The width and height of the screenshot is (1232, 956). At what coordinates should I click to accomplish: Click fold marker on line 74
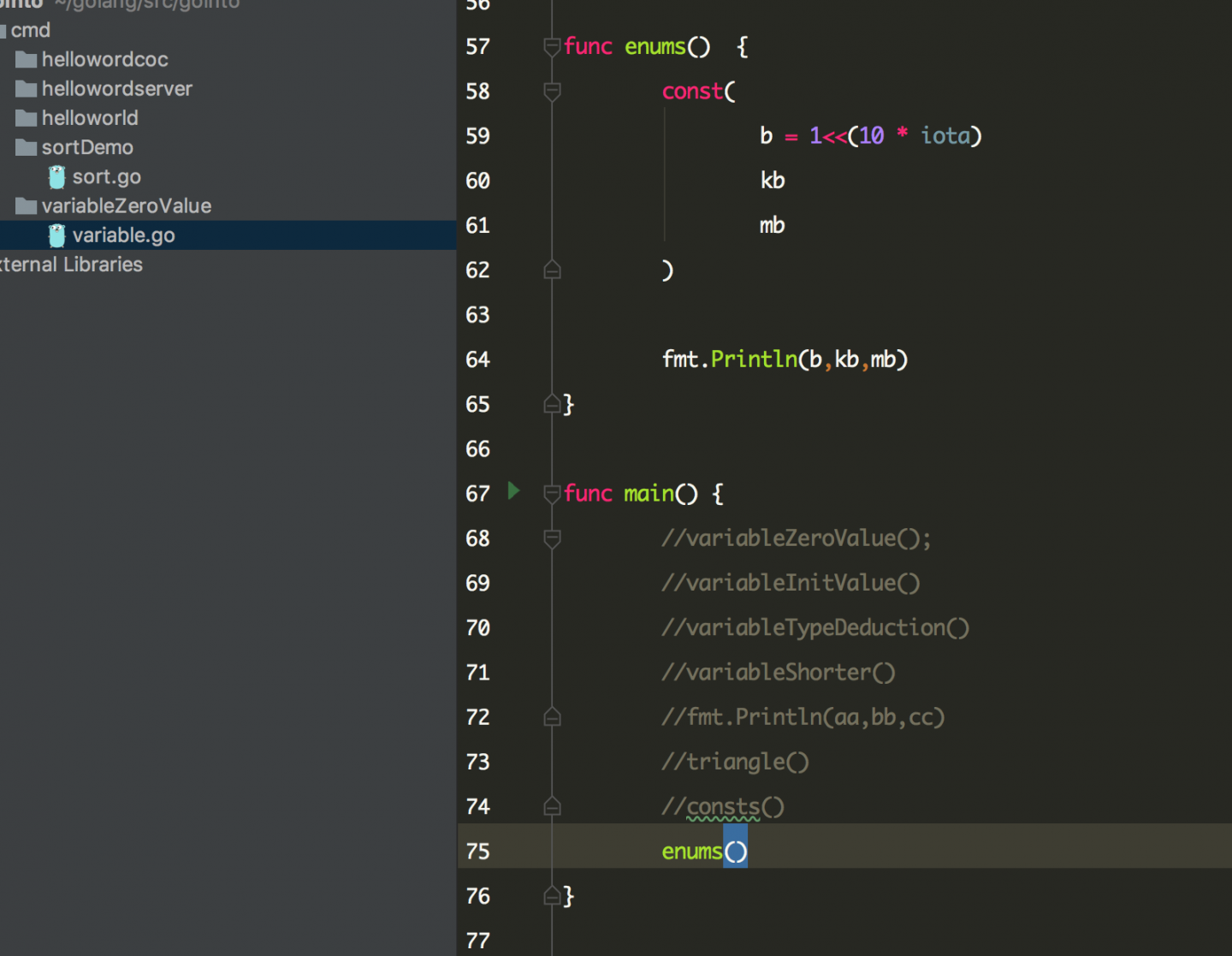point(552,806)
